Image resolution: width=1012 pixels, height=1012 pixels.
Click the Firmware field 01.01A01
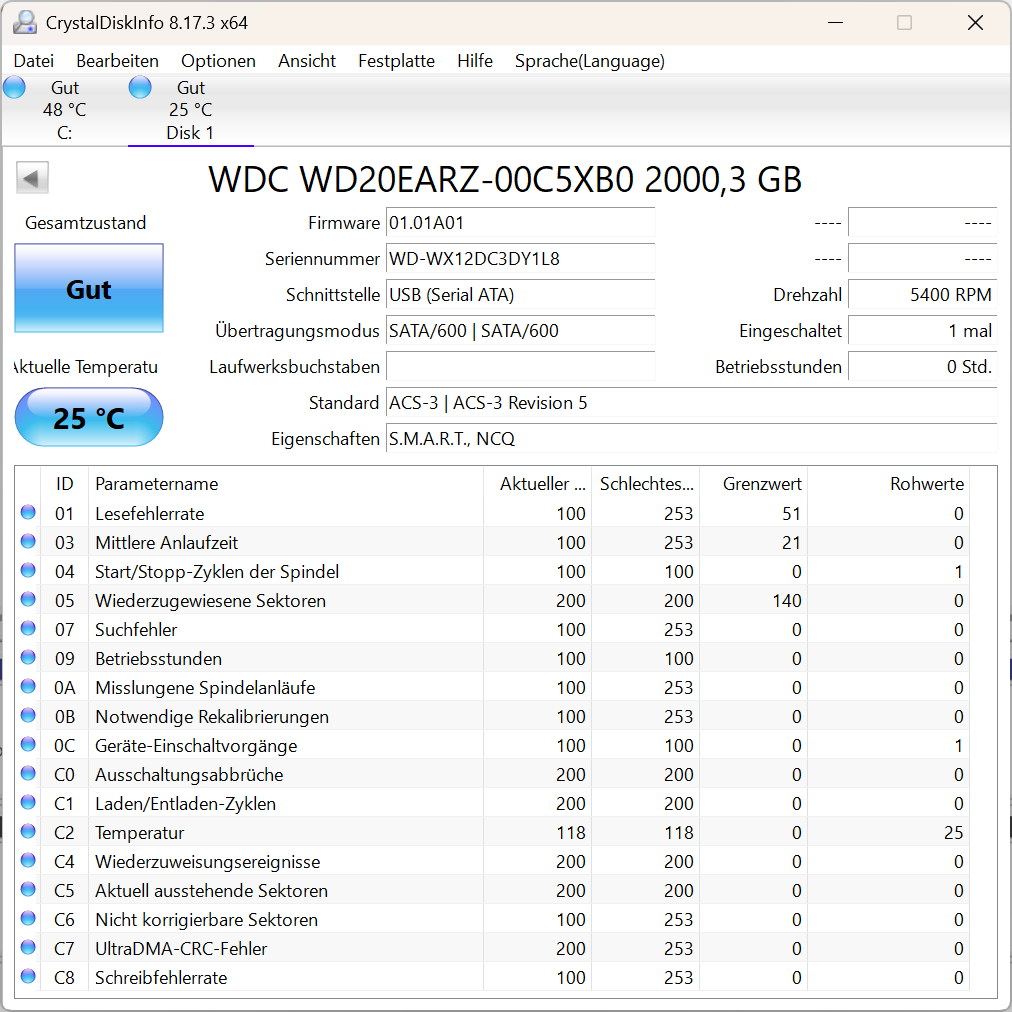pos(520,223)
